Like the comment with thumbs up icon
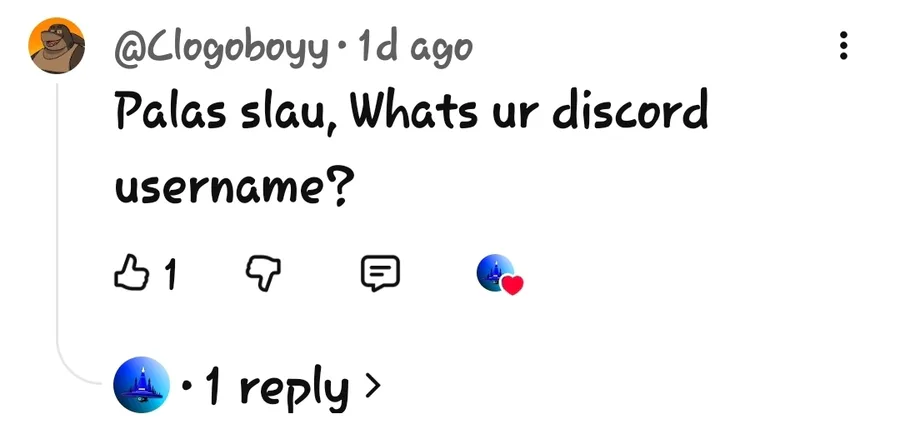Screen dimensions: 900x439 click(131, 272)
